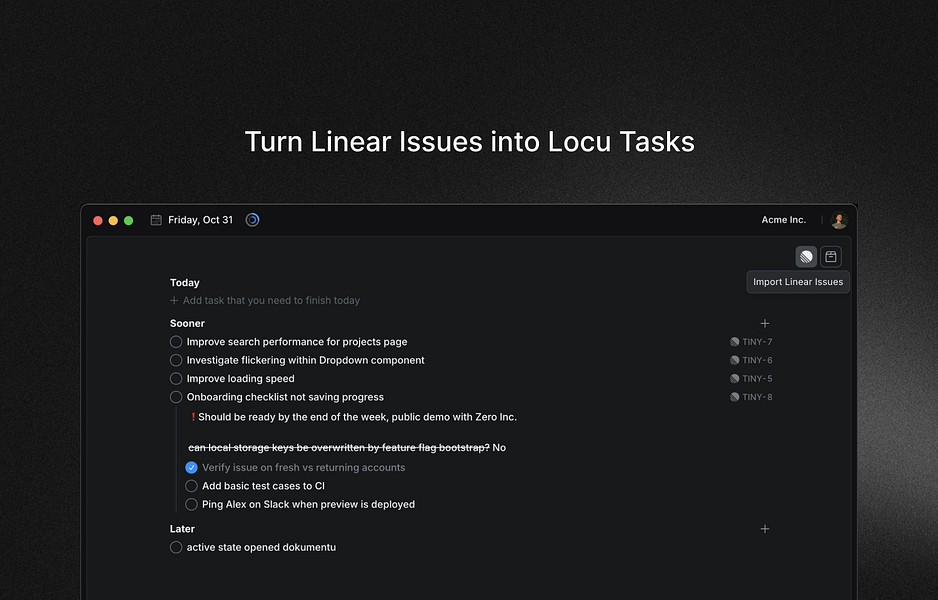The height and width of the screenshot is (600, 938).
Task: Select the 'Add task that you need to finish today' field
Action: (x=265, y=301)
